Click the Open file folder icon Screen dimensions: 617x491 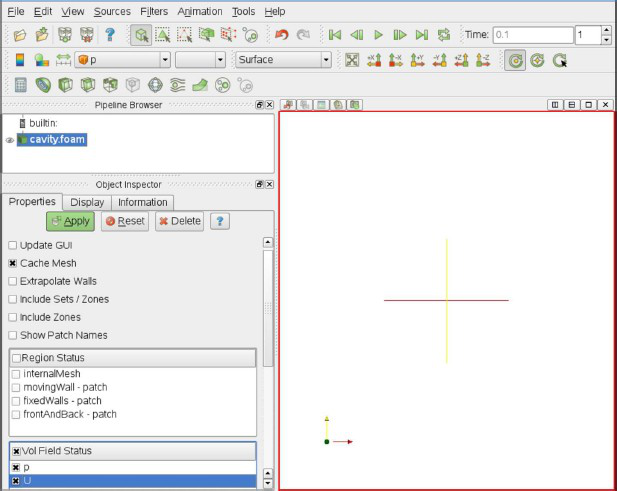[x=20, y=35]
